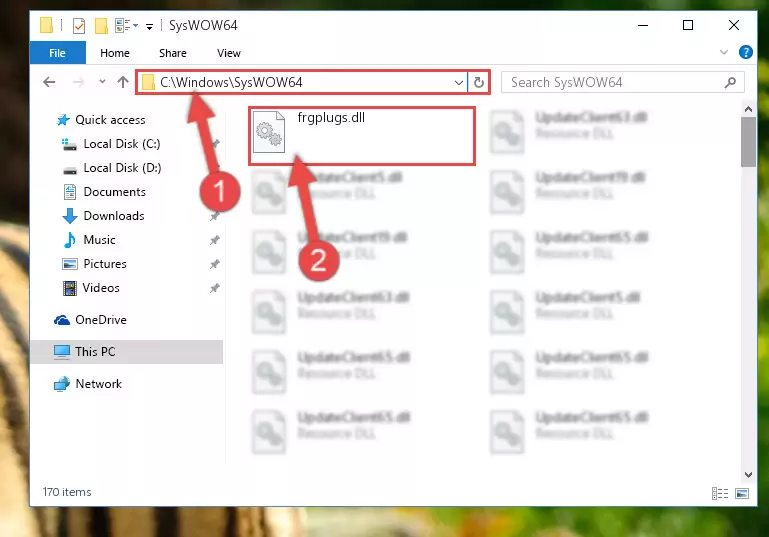This screenshot has height=537, width=769.
Task: Click the Quick access star icon
Action: point(63,120)
